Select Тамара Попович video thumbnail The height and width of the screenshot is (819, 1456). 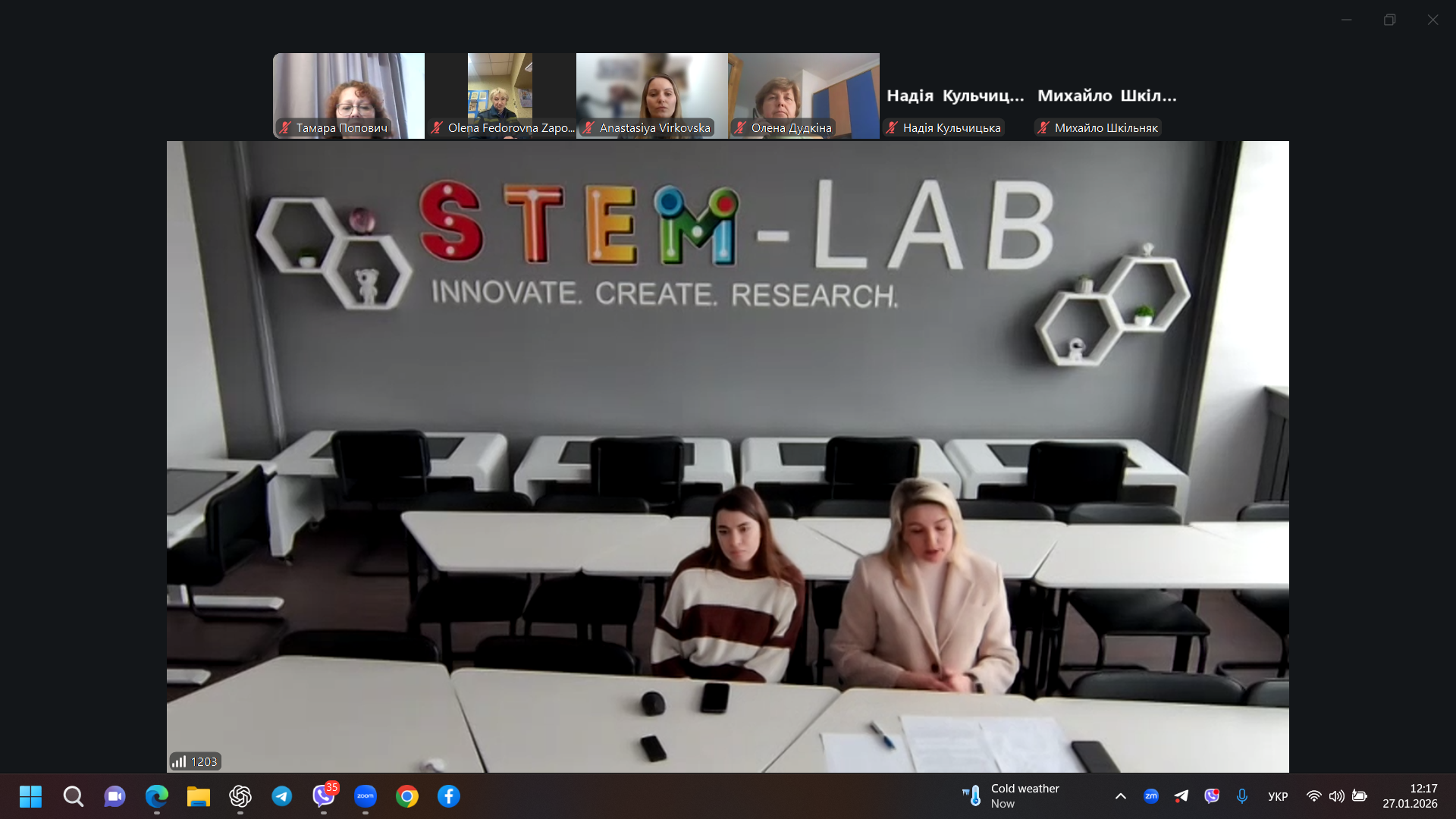(x=349, y=95)
